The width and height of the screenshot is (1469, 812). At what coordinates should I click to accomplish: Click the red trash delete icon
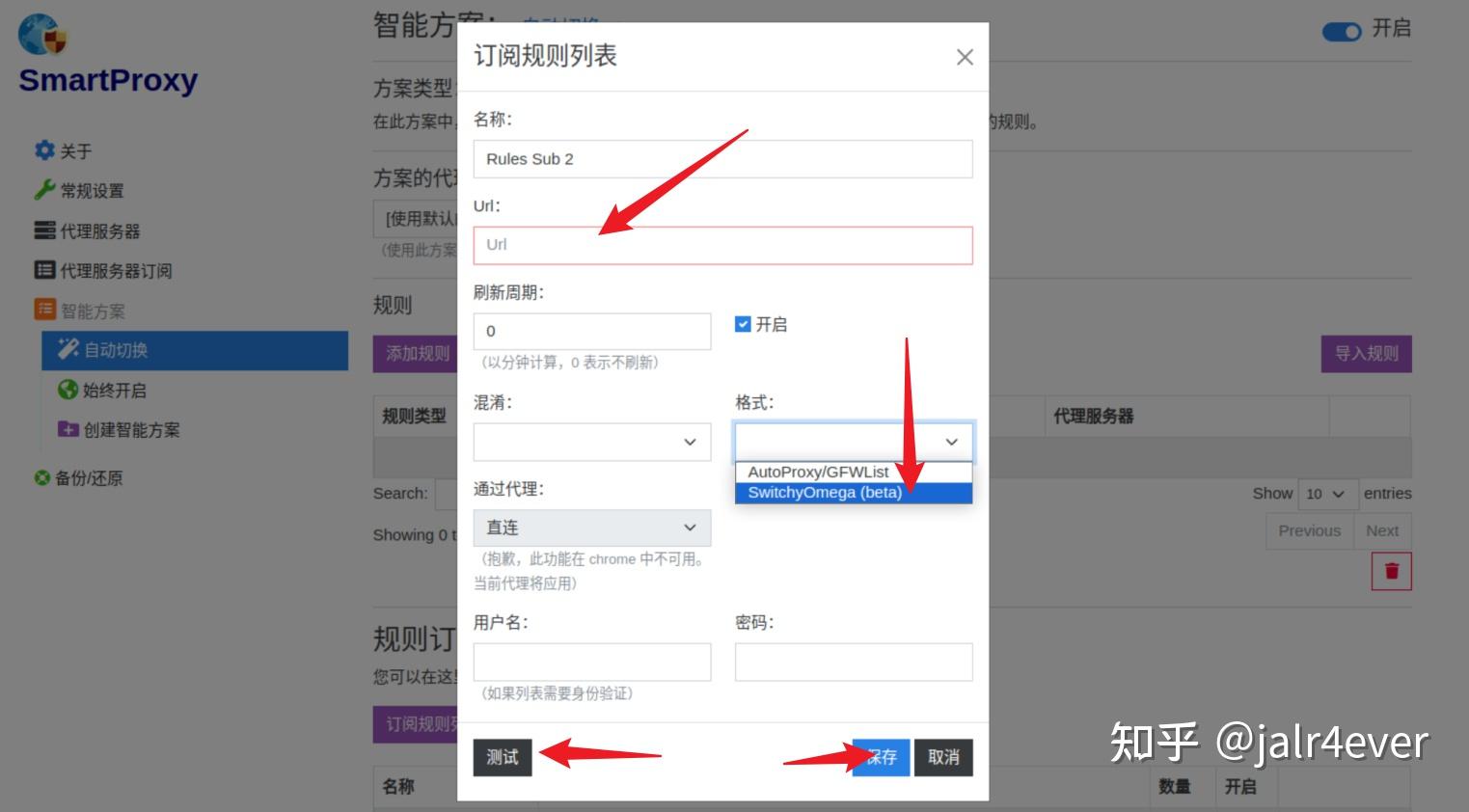[x=1391, y=570]
